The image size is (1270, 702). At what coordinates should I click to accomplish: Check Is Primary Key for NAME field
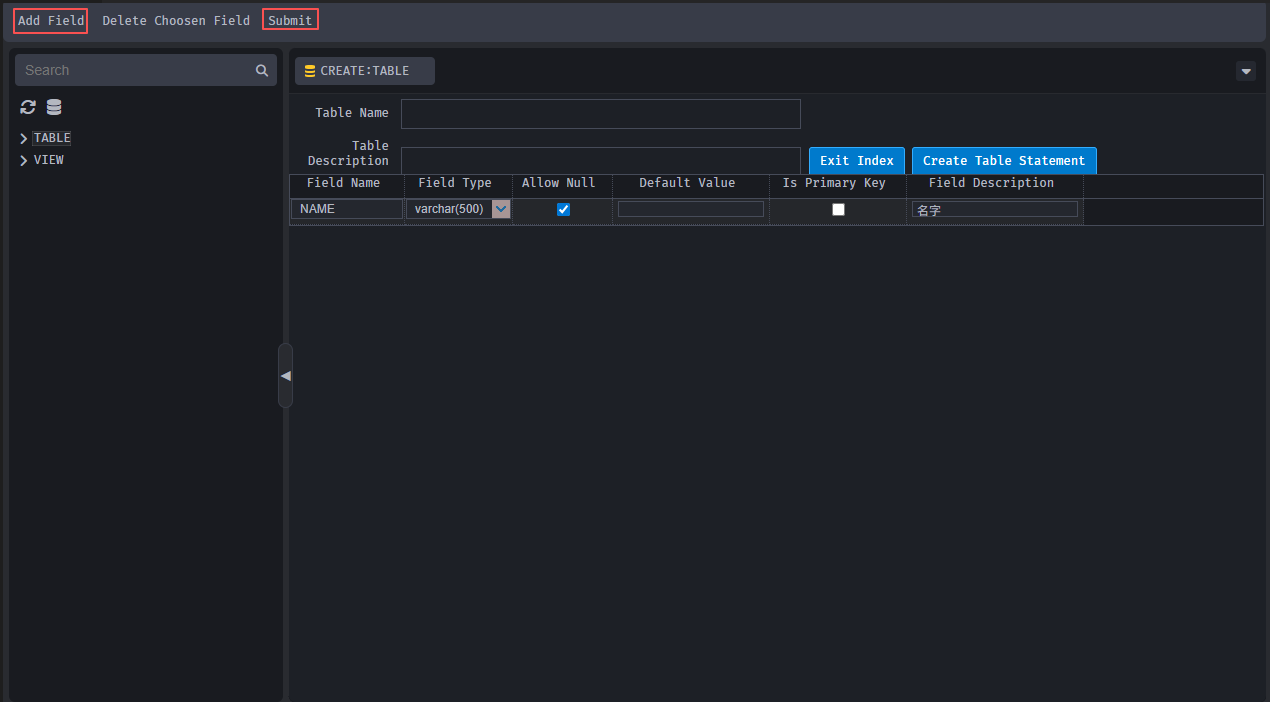pos(838,209)
